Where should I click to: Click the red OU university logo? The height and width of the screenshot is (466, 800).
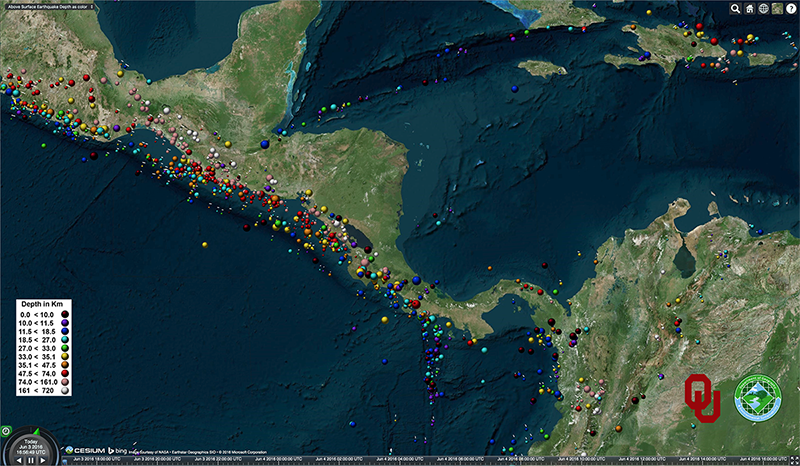click(703, 398)
